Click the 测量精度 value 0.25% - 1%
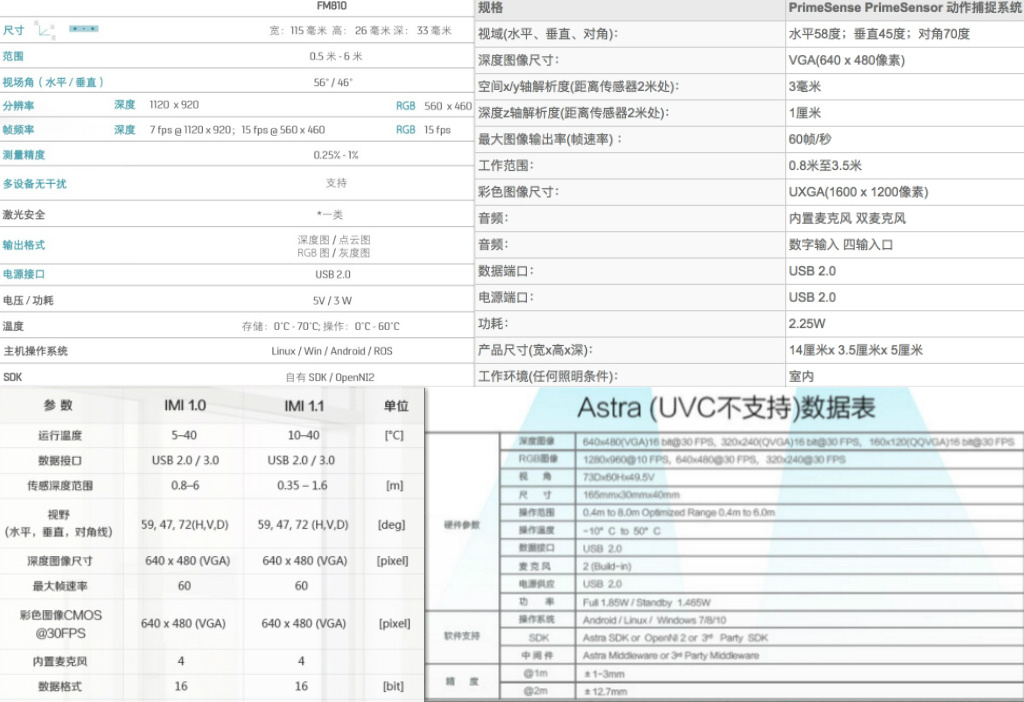The height and width of the screenshot is (702, 1024). [336, 155]
